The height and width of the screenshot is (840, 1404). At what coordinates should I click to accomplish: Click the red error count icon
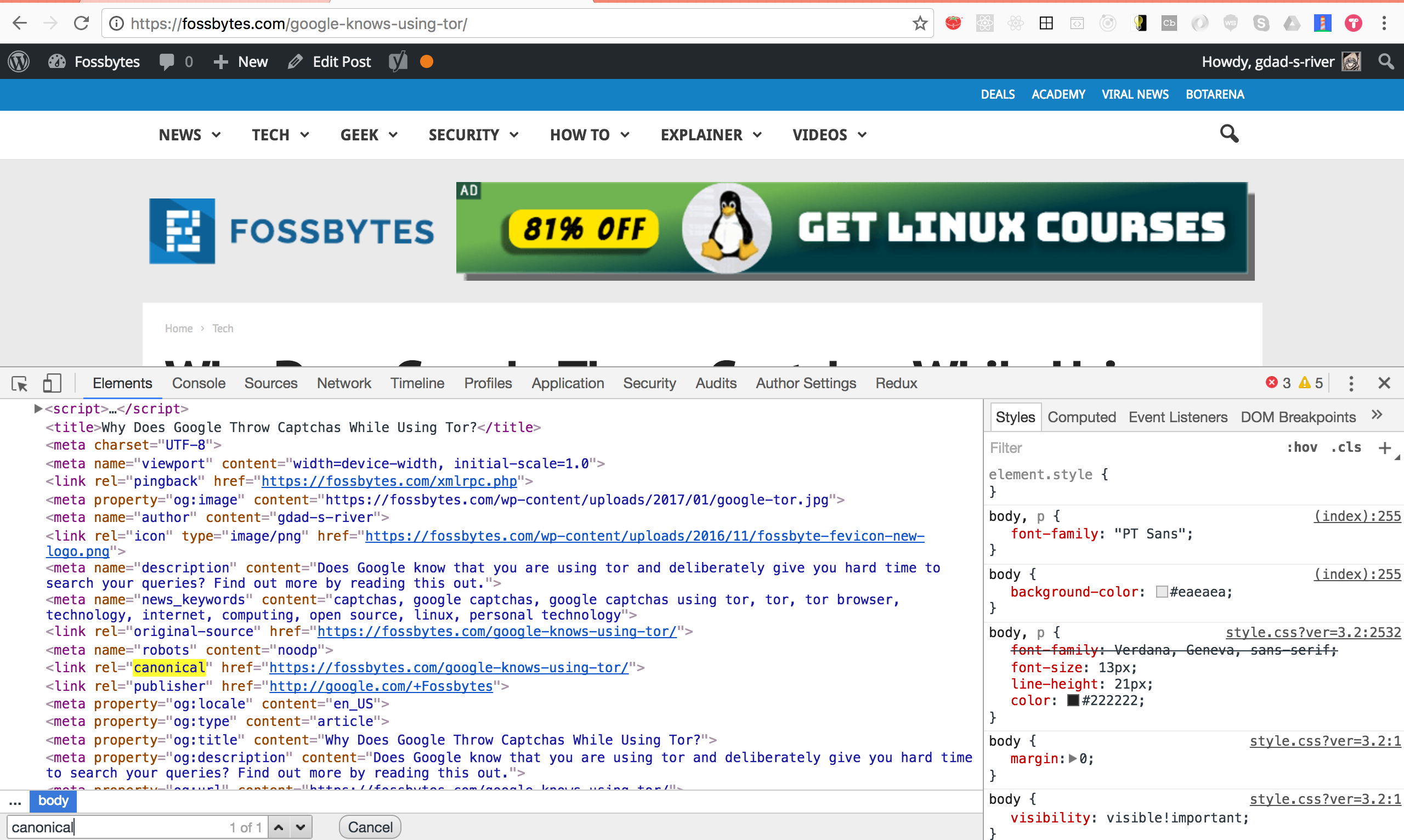pos(1271,383)
